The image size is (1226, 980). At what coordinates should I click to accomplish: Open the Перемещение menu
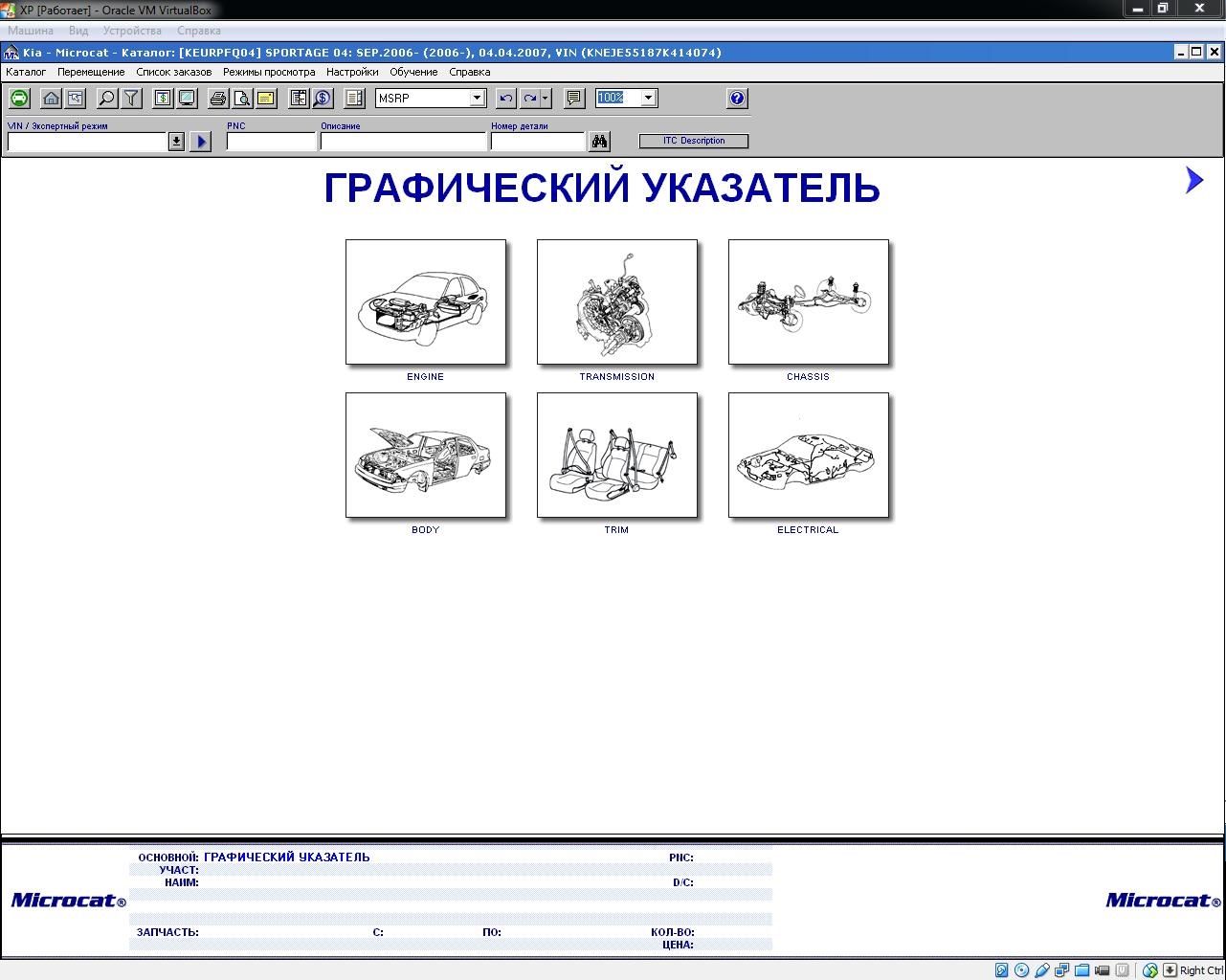point(91,72)
